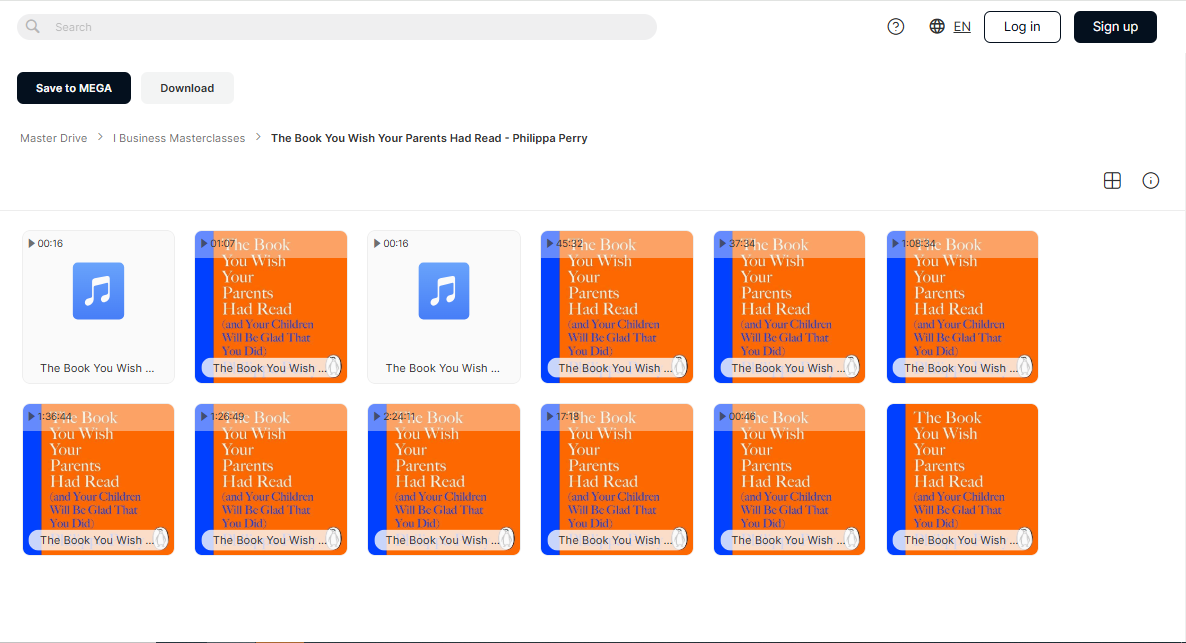Screen dimensions: 1186x643
Task: Open the help question mark icon
Action: point(896,26)
